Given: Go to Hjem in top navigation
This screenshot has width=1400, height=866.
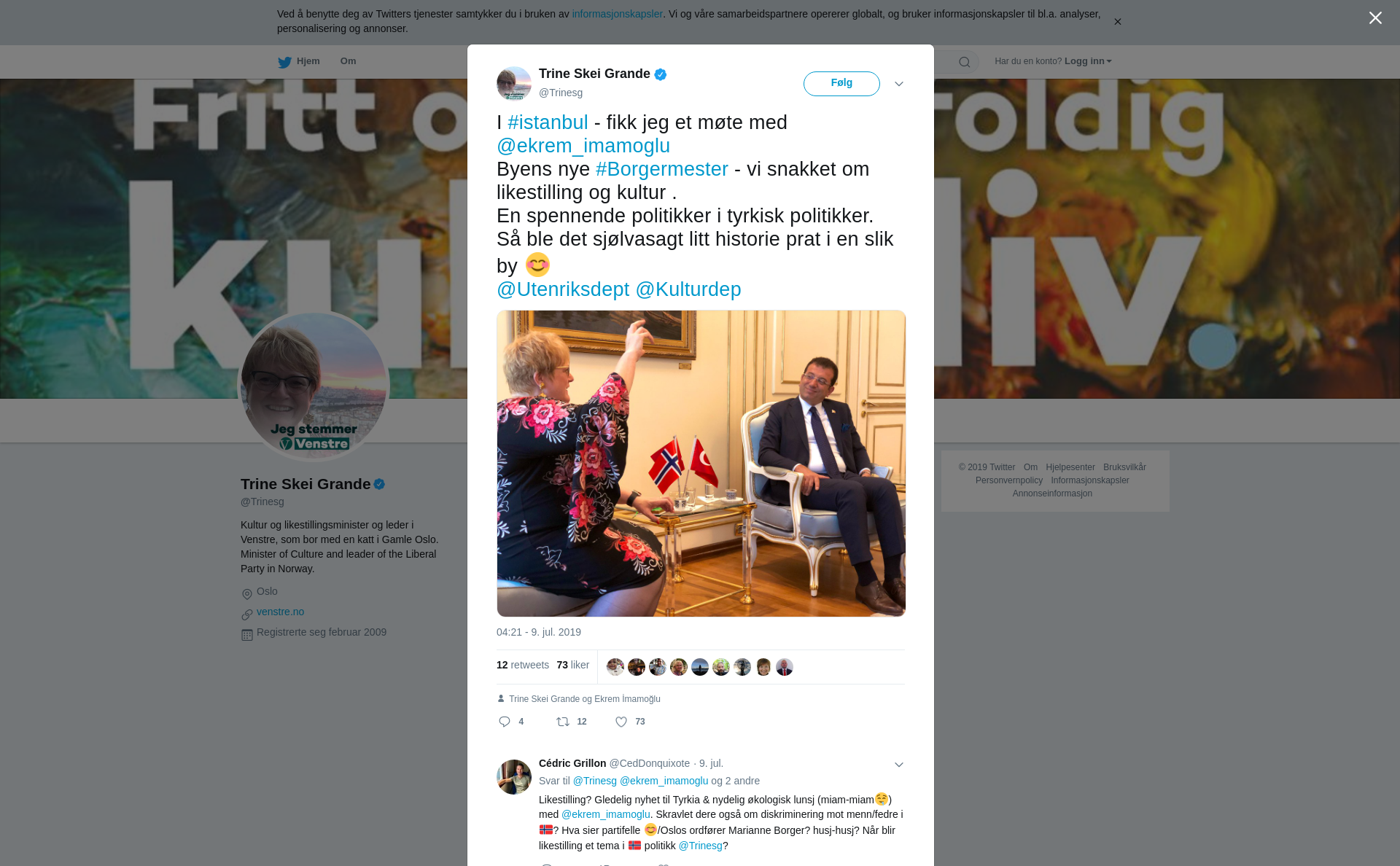Looking at the screenshot, I should (308, 61).
